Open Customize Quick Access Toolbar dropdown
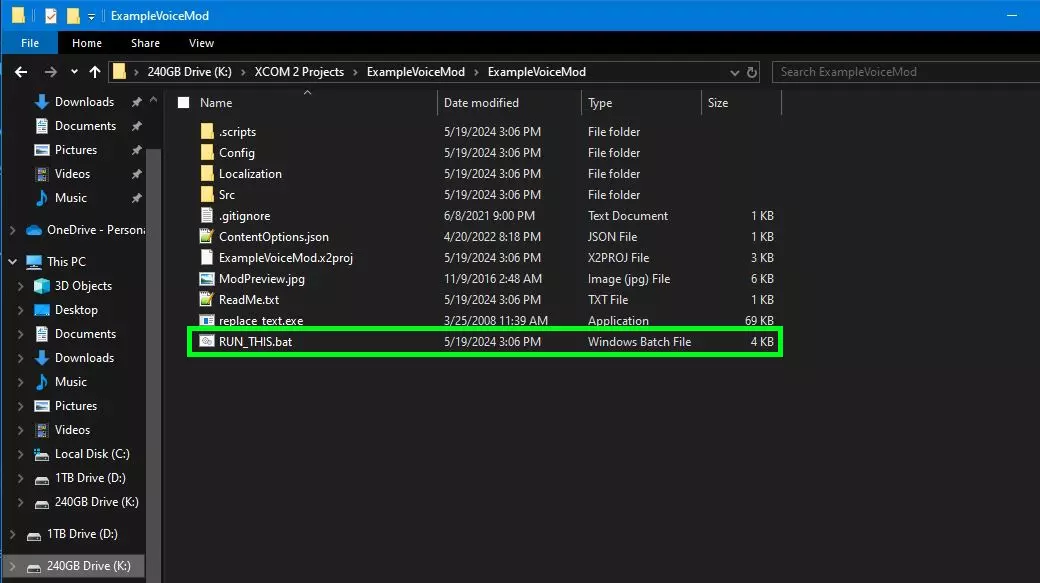 tap(92, 16)
